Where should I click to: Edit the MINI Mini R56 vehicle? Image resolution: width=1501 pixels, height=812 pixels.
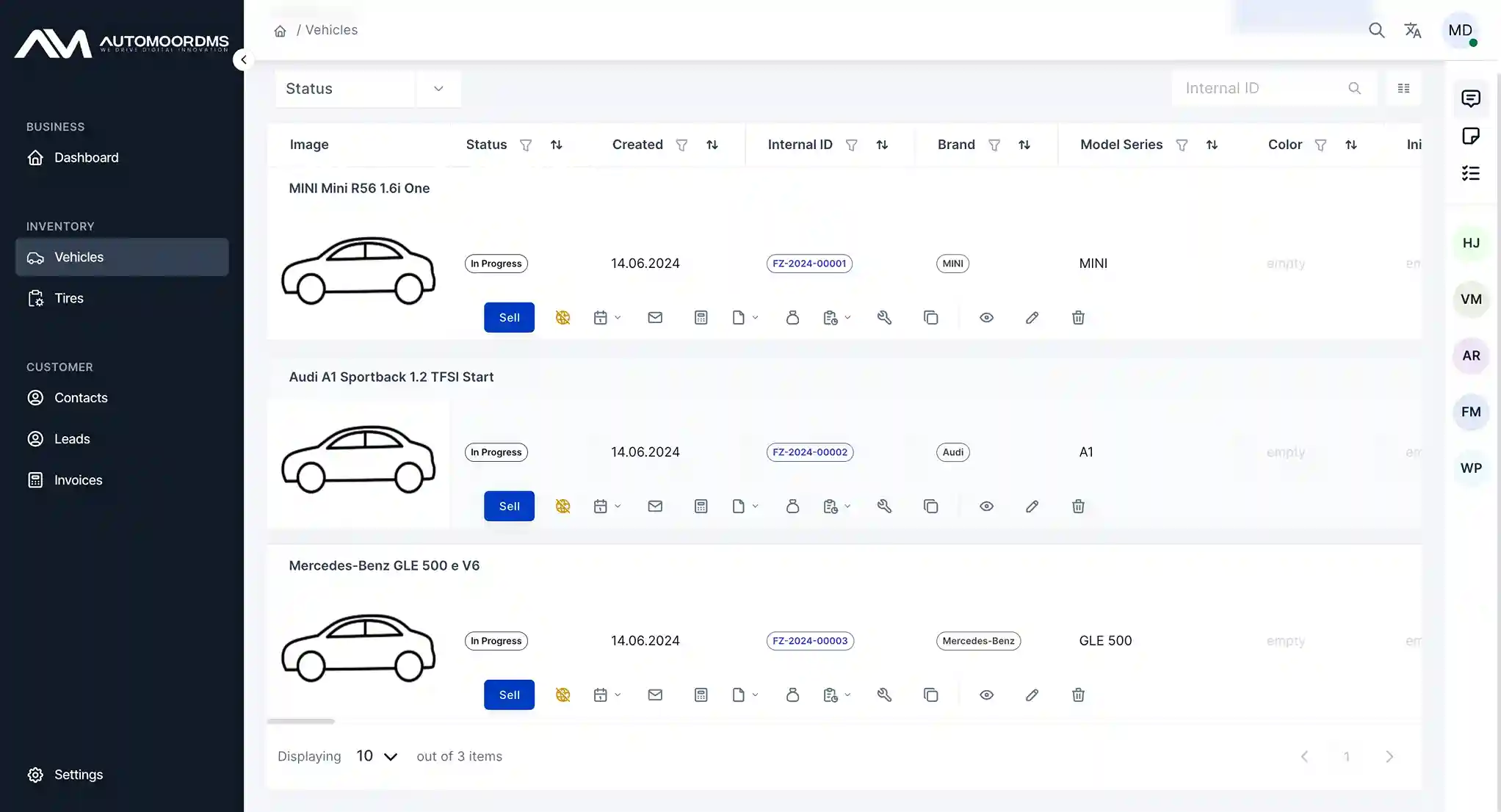tap(1032, 317)
